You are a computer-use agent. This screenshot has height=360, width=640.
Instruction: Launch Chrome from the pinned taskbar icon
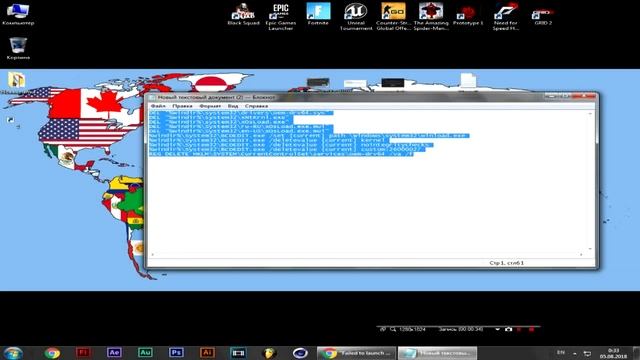pos(52,353)
